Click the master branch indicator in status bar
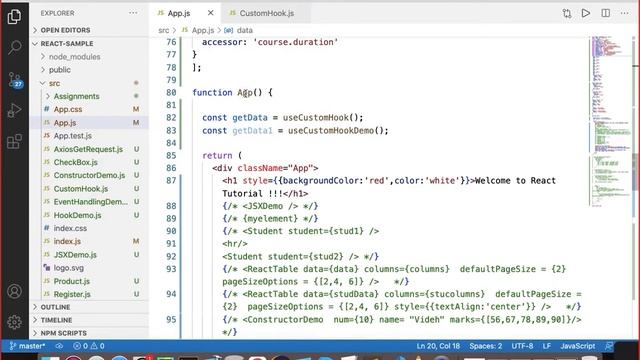Screen dimensions: 640x360 [27, 346]
